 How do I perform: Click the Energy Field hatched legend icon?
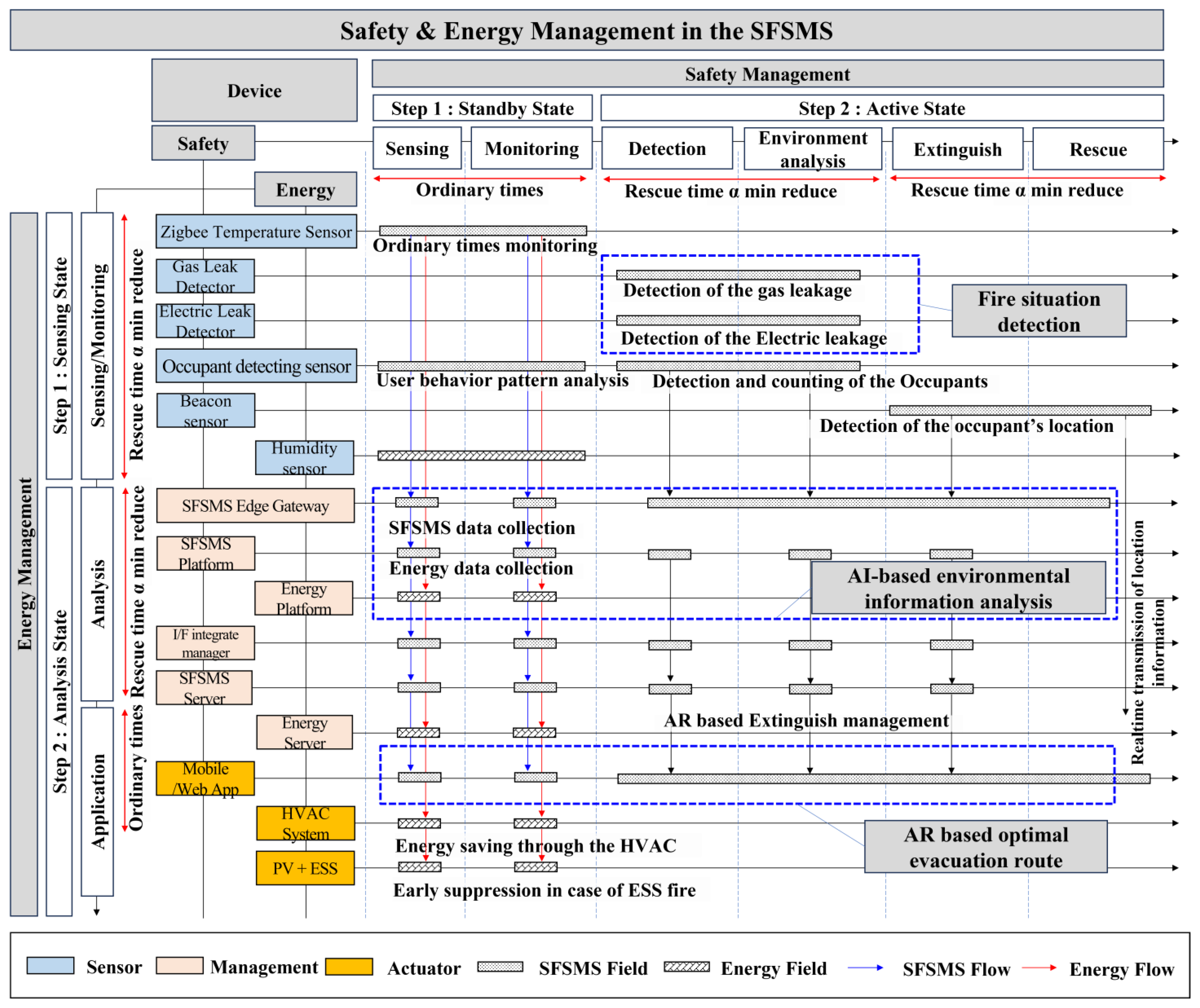coord(686,966)
